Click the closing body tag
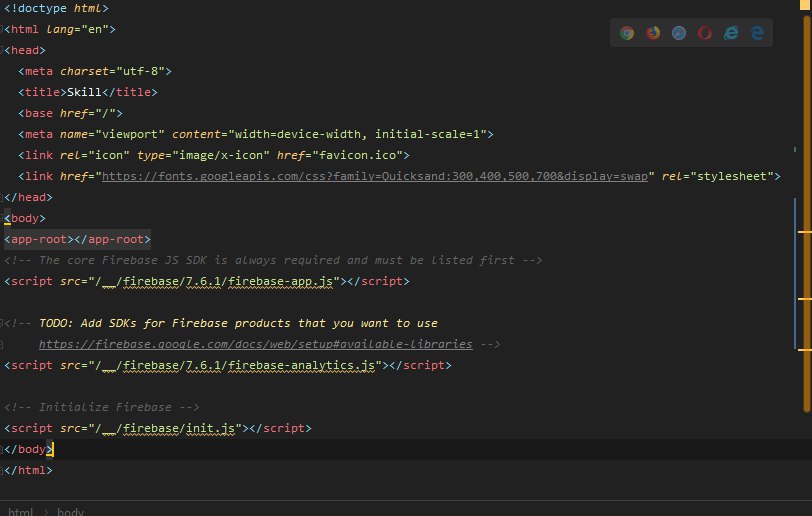 [28, 449]
